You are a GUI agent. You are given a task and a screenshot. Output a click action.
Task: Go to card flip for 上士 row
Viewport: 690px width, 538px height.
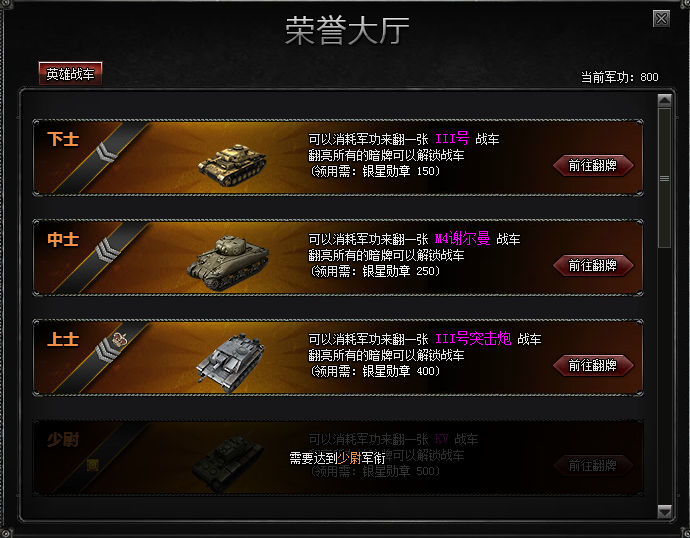tap(593, 365)
